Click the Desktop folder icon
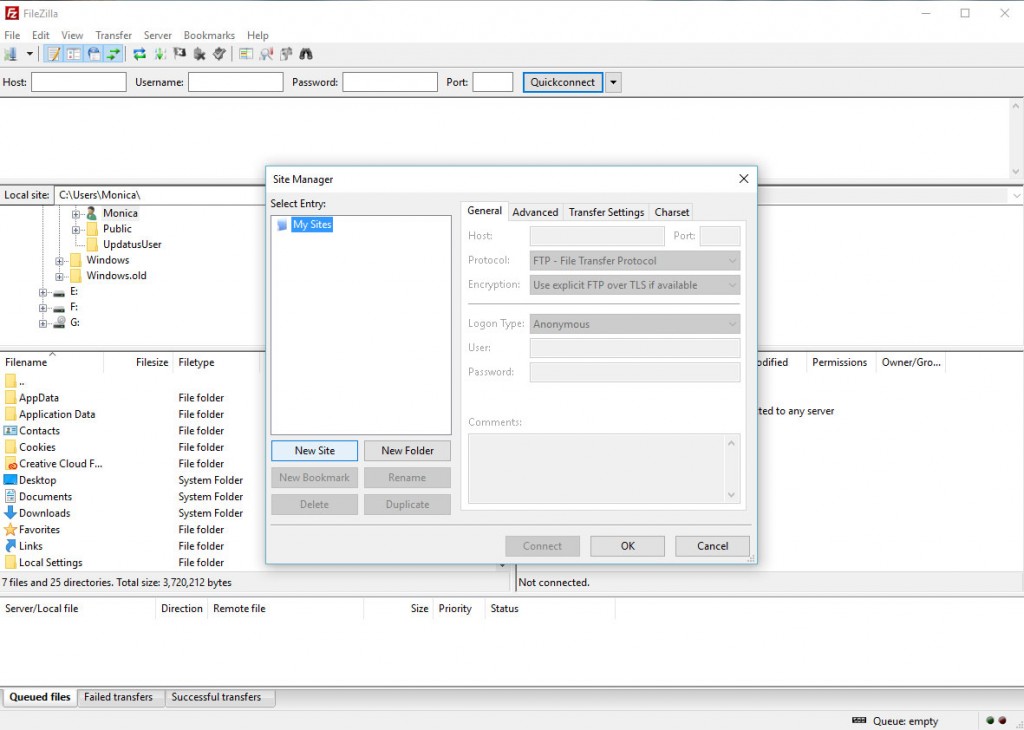 click(x=10, y=480)
